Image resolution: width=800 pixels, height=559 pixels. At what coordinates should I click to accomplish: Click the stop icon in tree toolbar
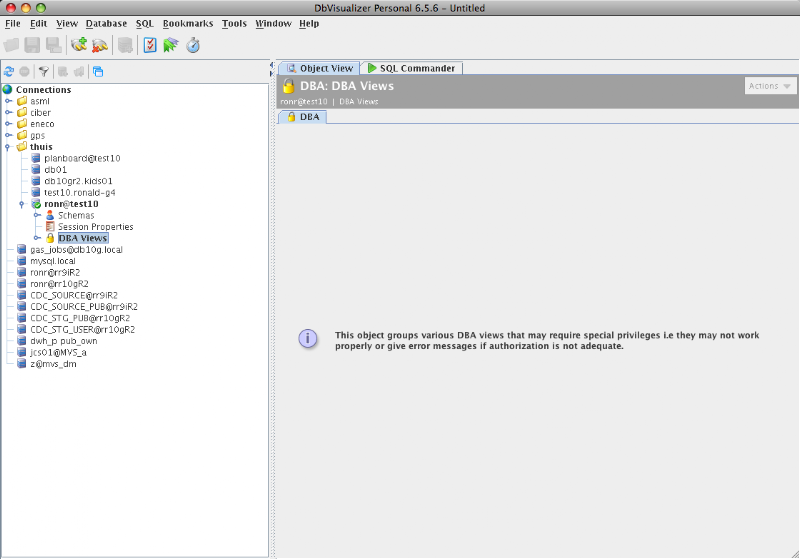[24, 71]
